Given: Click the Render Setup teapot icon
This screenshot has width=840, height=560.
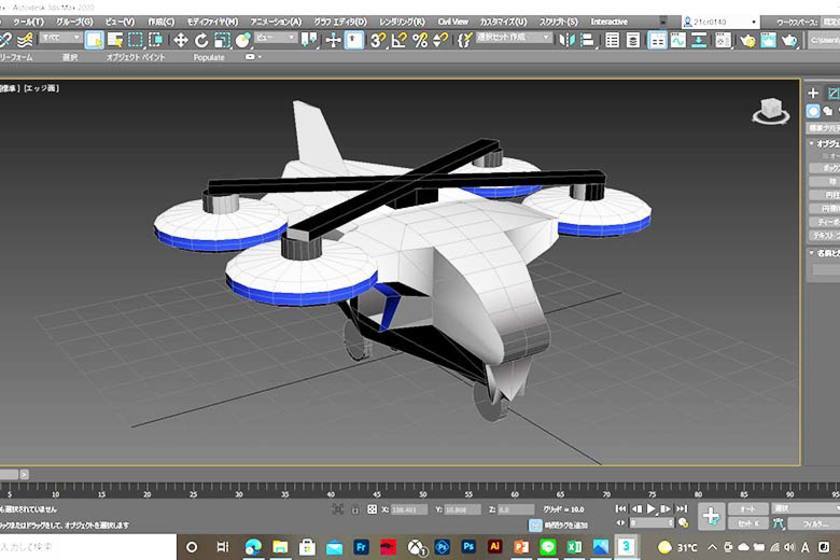Looking at the screenshot, I should [747, 40].
